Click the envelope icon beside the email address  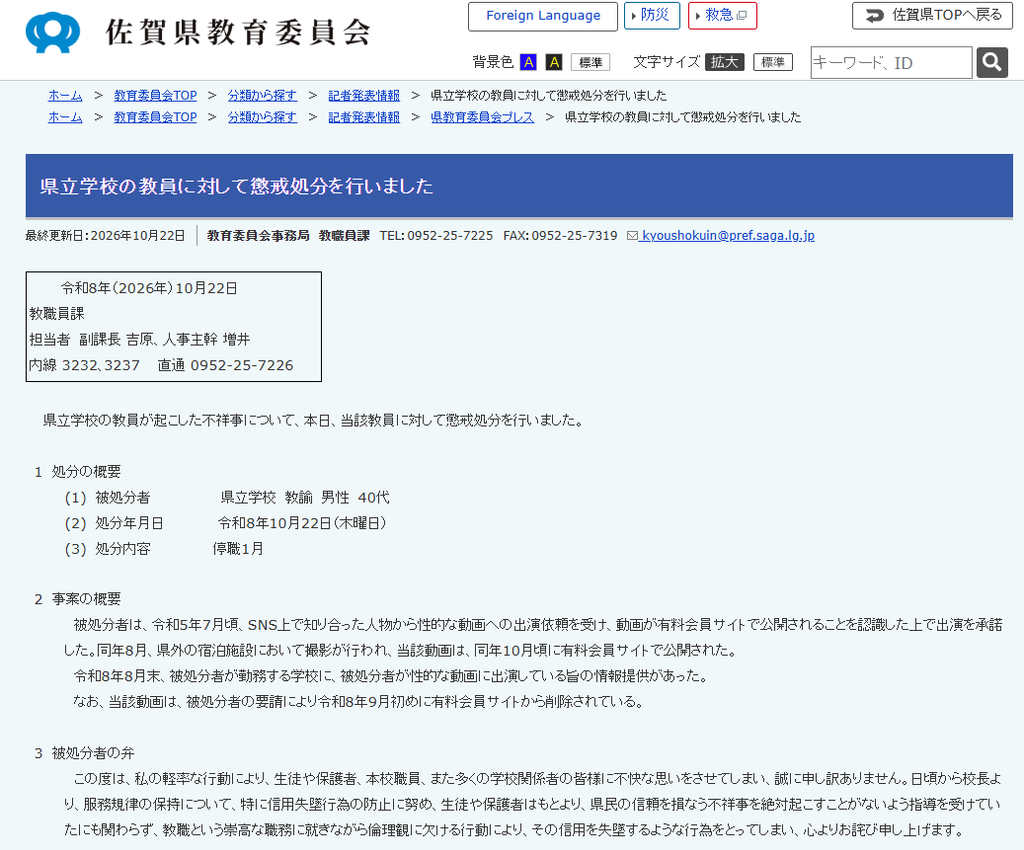point(632,235)
